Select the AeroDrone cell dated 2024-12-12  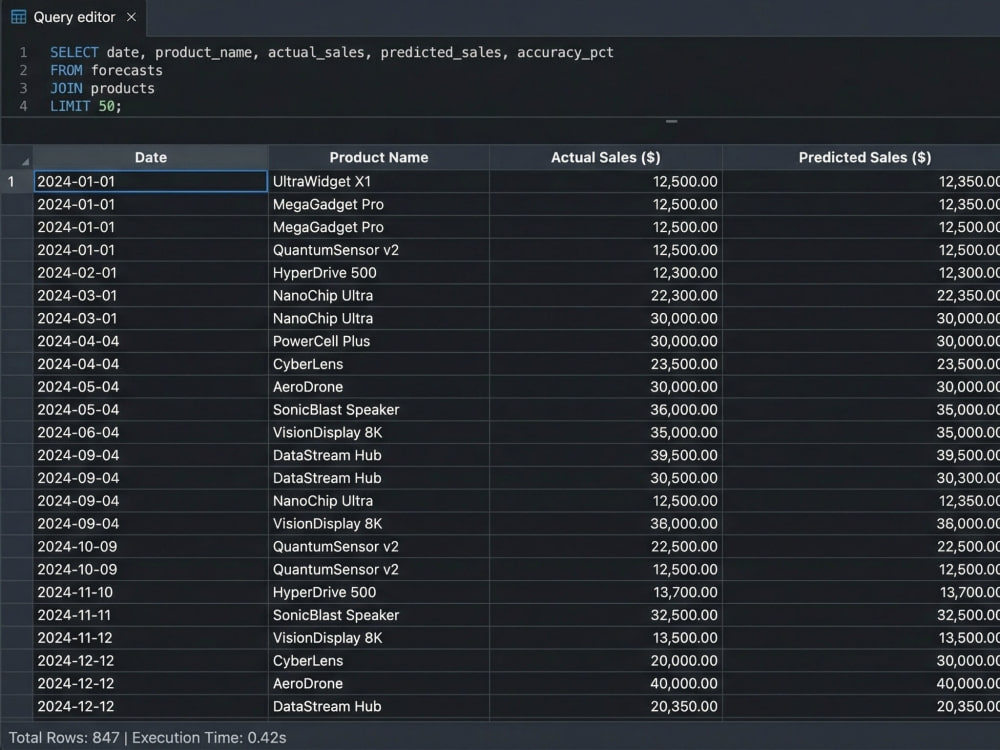tap(379, 684)
